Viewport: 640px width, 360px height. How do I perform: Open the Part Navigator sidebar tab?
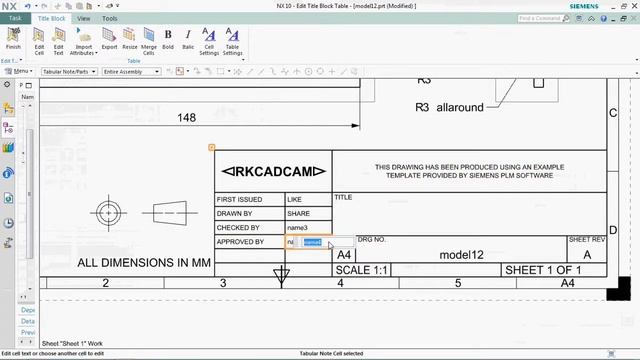click(x=8, y=128)
